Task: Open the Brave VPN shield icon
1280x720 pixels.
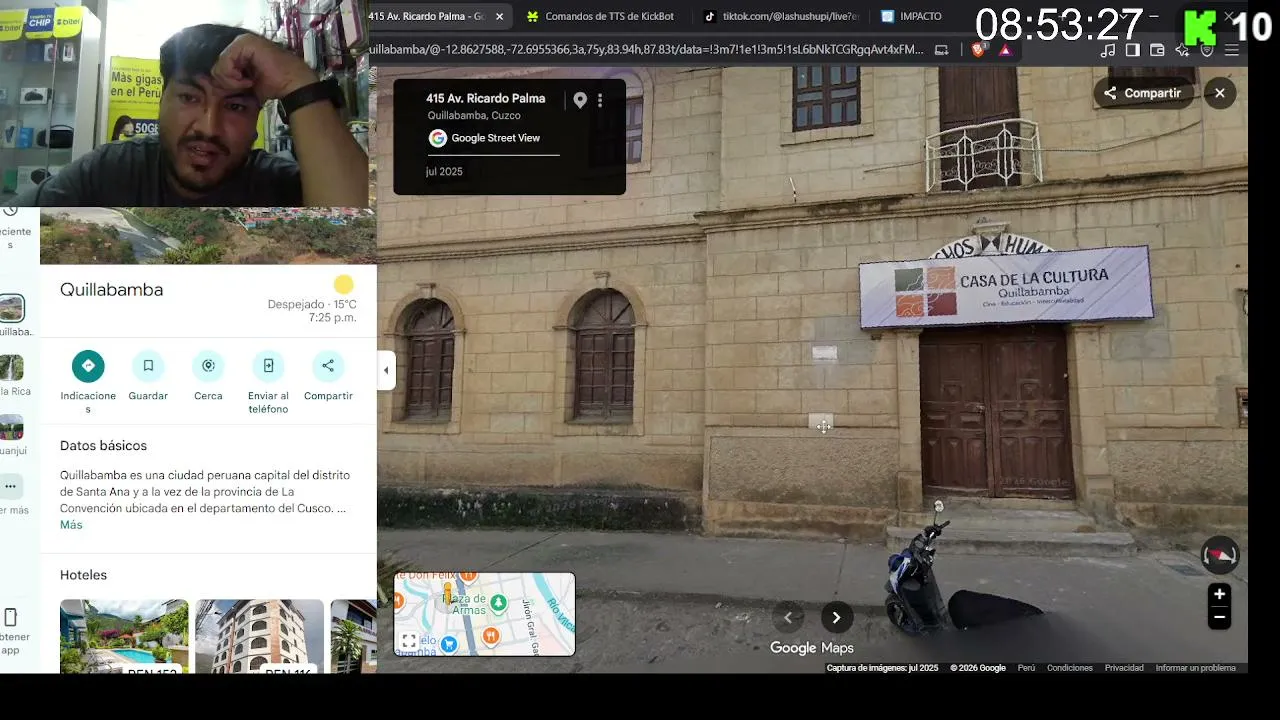Action: pyautogui.click(x=1207, y=50)
